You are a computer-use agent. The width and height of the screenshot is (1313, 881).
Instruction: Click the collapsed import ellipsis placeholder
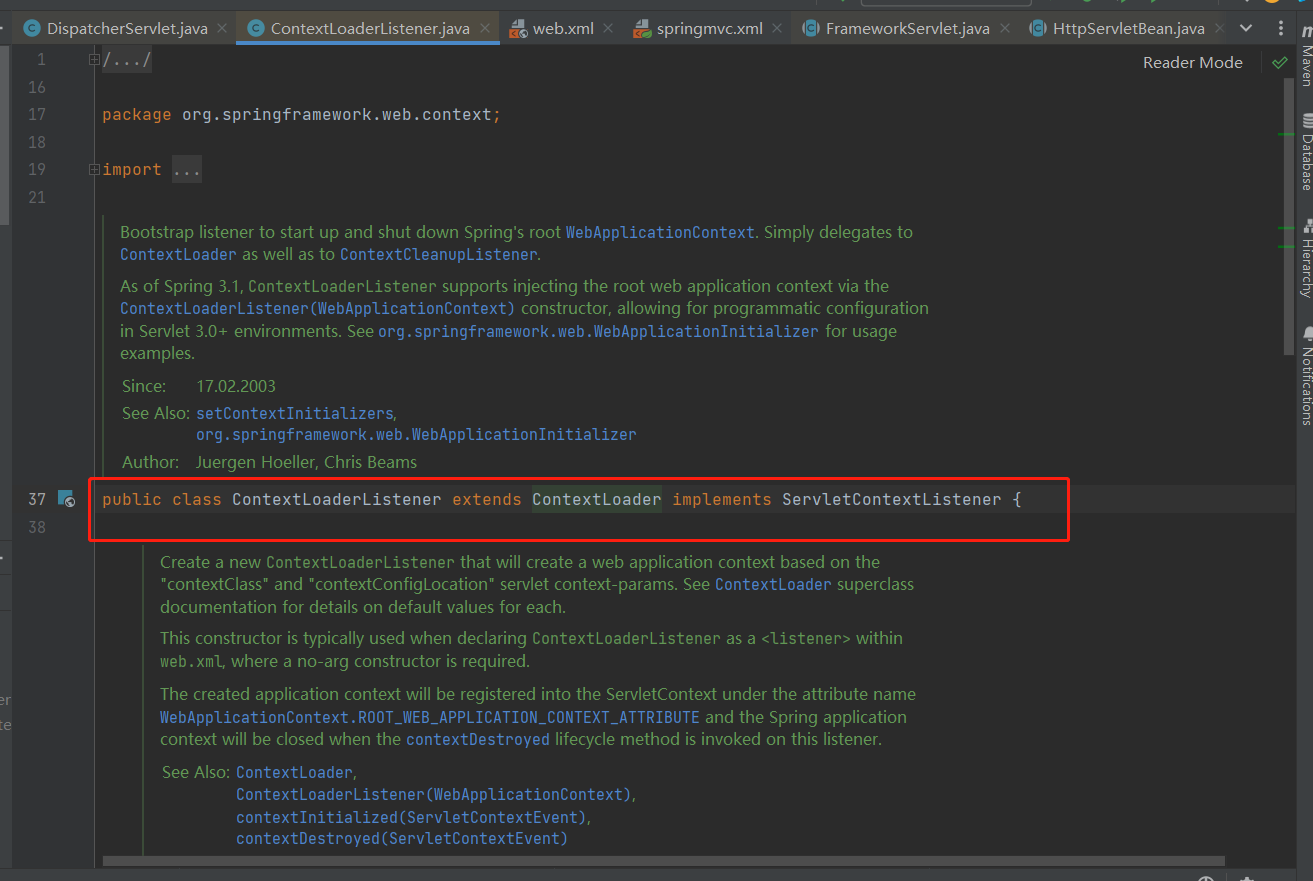pos(187,170)
